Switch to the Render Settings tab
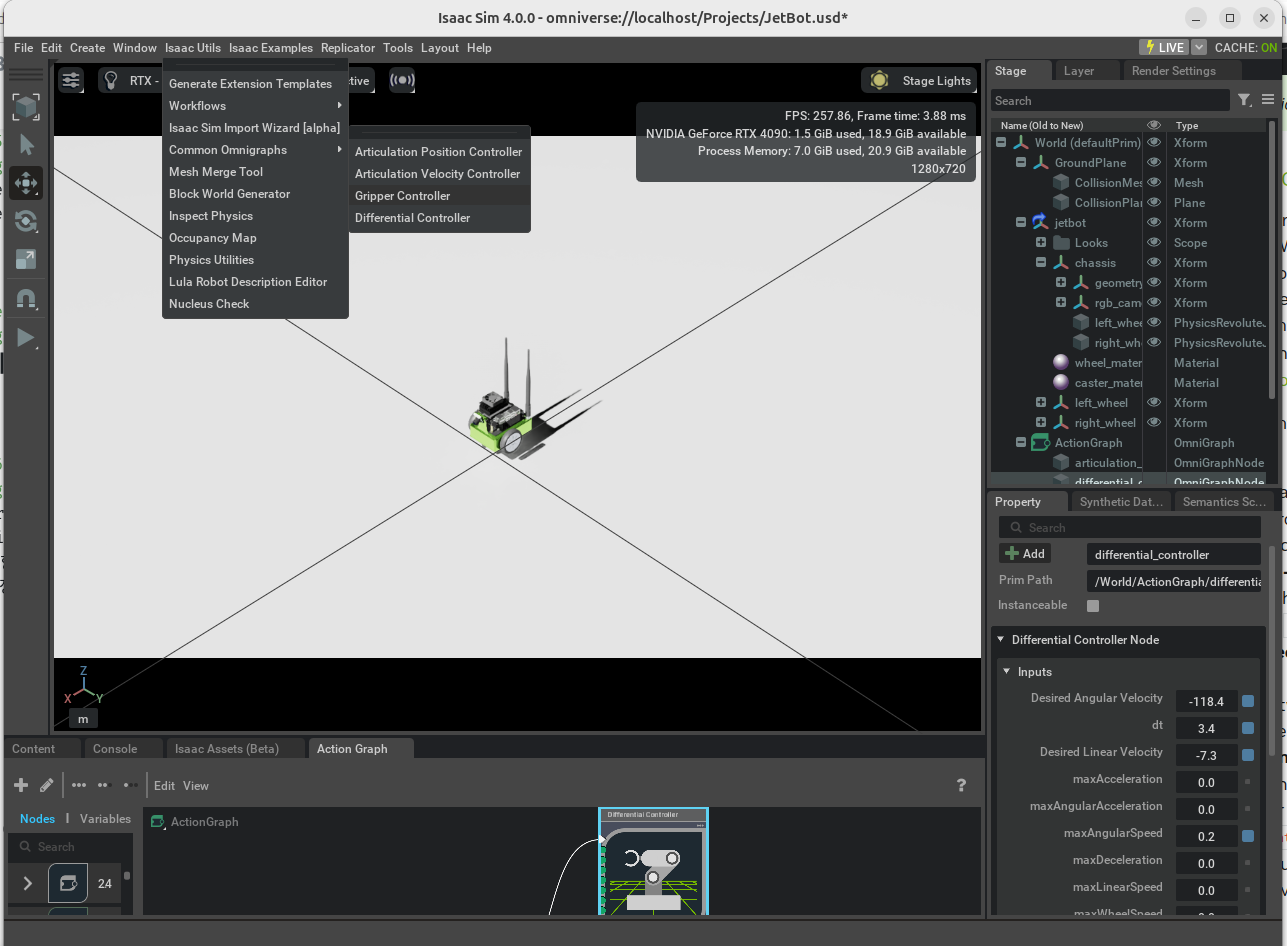Image resolution: width=1287 pixels, height=946 pixels. pos(1174,71)
